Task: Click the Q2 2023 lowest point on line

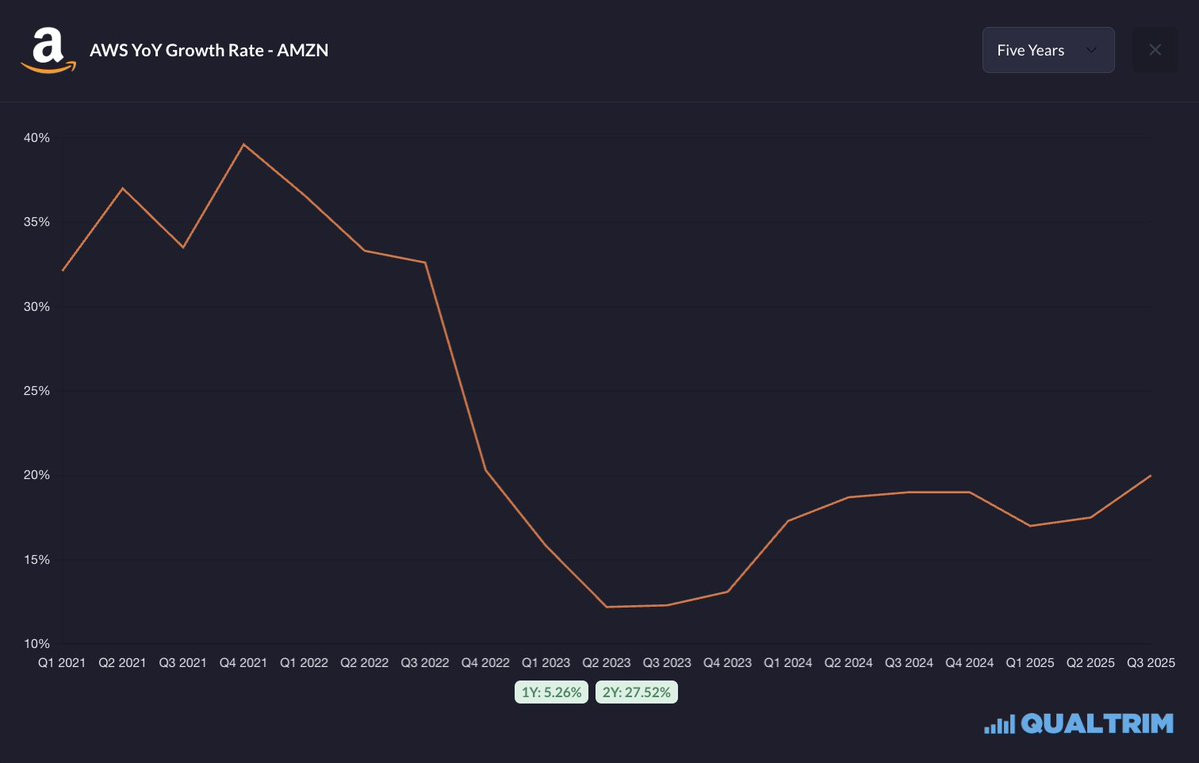Action: 606,607
